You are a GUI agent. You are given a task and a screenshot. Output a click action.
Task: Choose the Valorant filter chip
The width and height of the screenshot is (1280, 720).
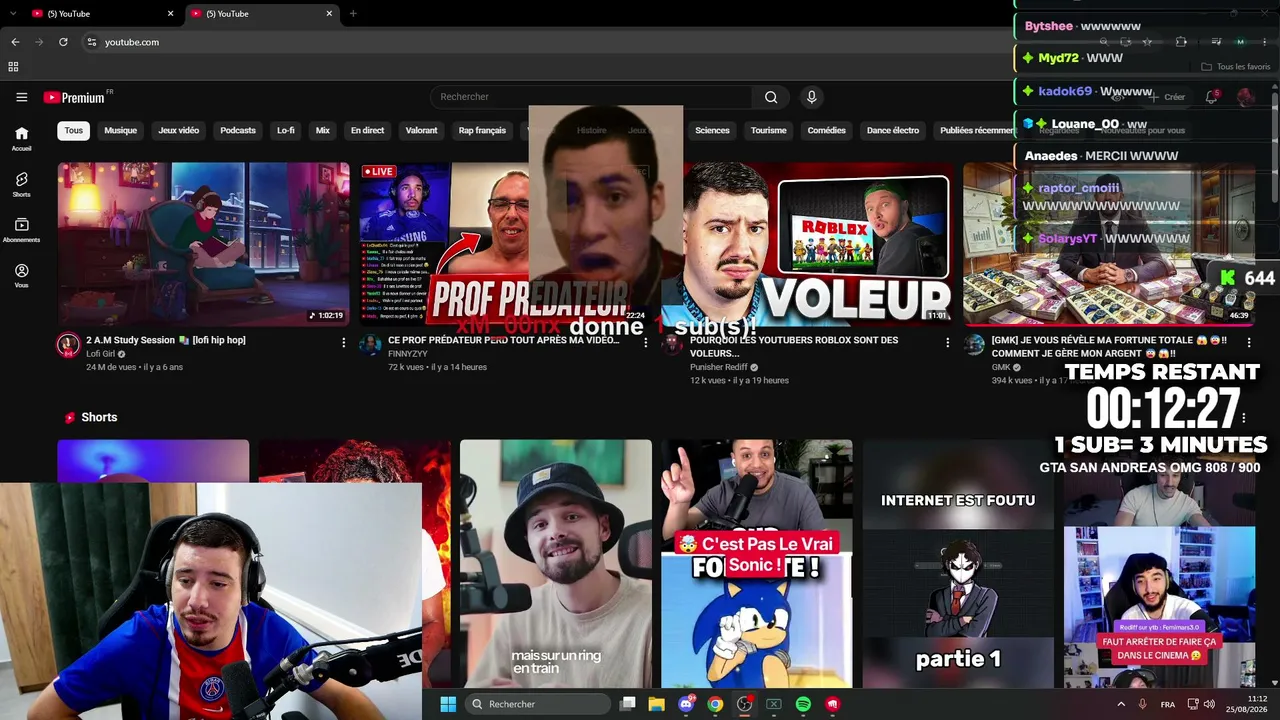tap(422, 130)
